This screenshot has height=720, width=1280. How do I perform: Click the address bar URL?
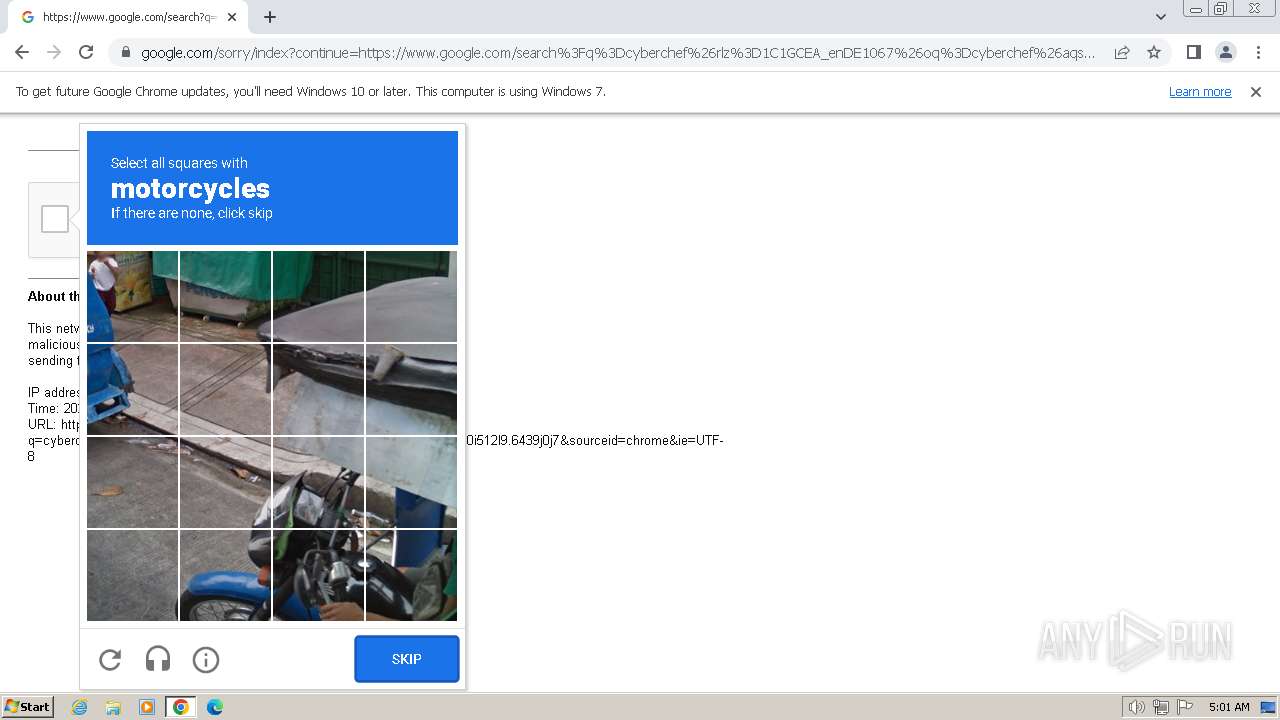tap(618, 52)
